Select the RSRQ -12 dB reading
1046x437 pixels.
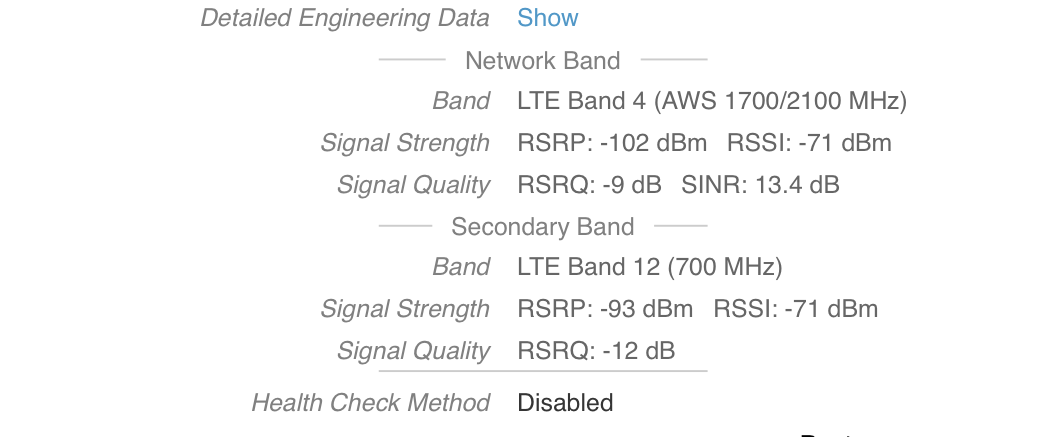click(596, 350)
